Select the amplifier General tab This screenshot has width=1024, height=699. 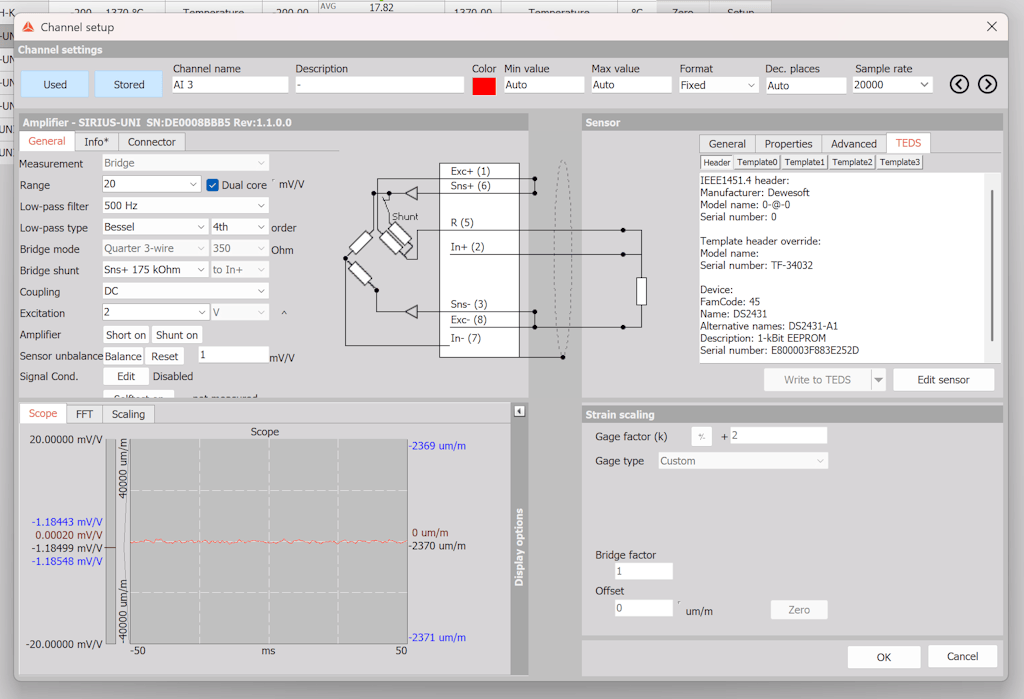coord(46,141)
